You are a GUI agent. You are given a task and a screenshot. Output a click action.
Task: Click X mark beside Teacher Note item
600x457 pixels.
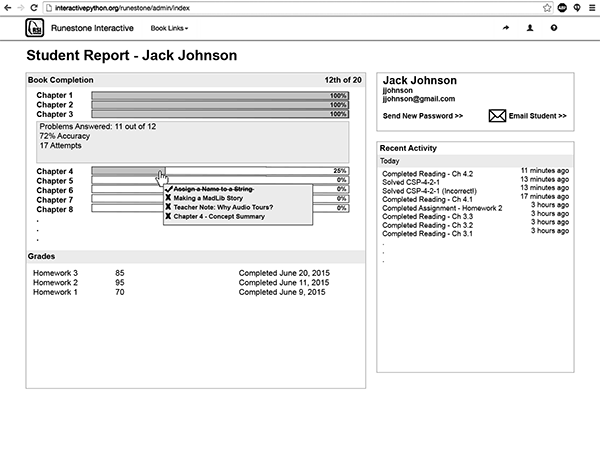[x=168, y=207]
